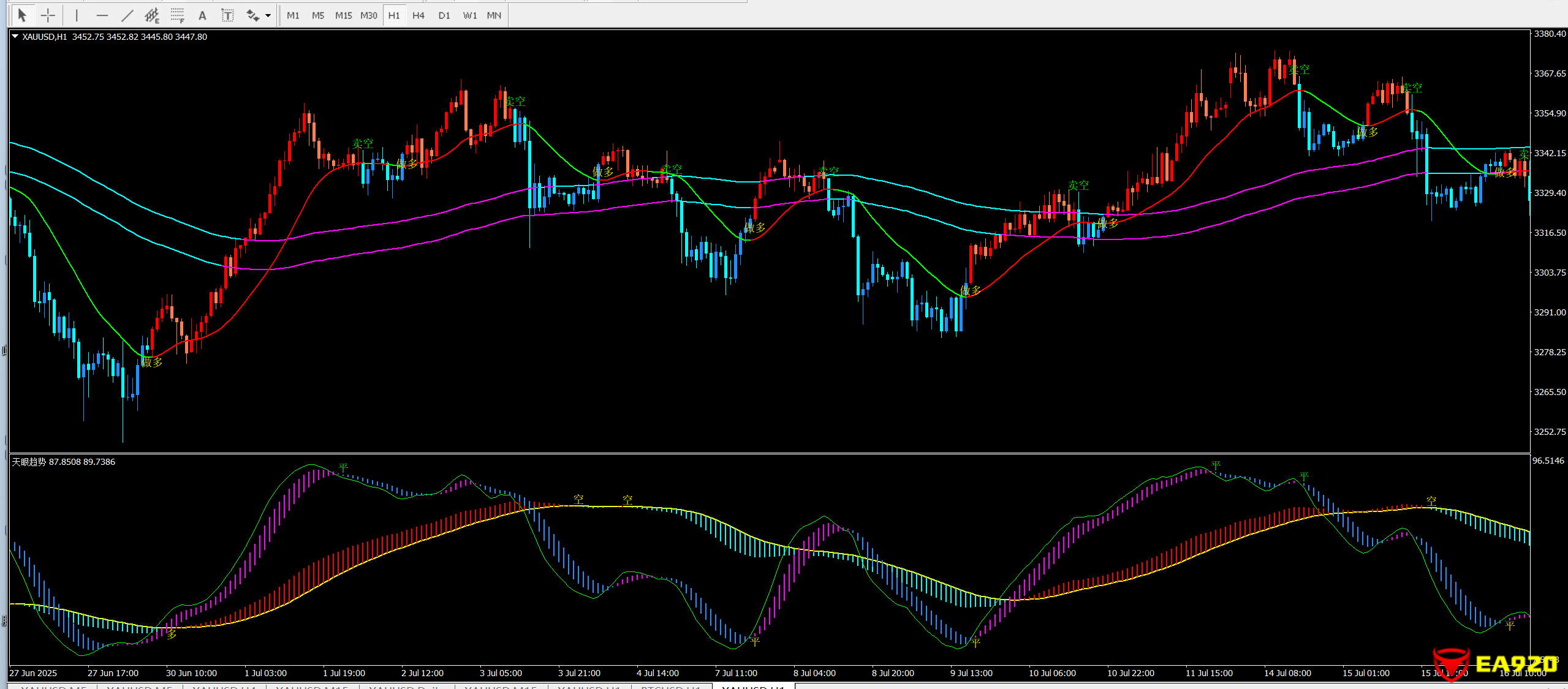
Task: Open the Arrows tool dropdown arrow
Action: (268, 16)
